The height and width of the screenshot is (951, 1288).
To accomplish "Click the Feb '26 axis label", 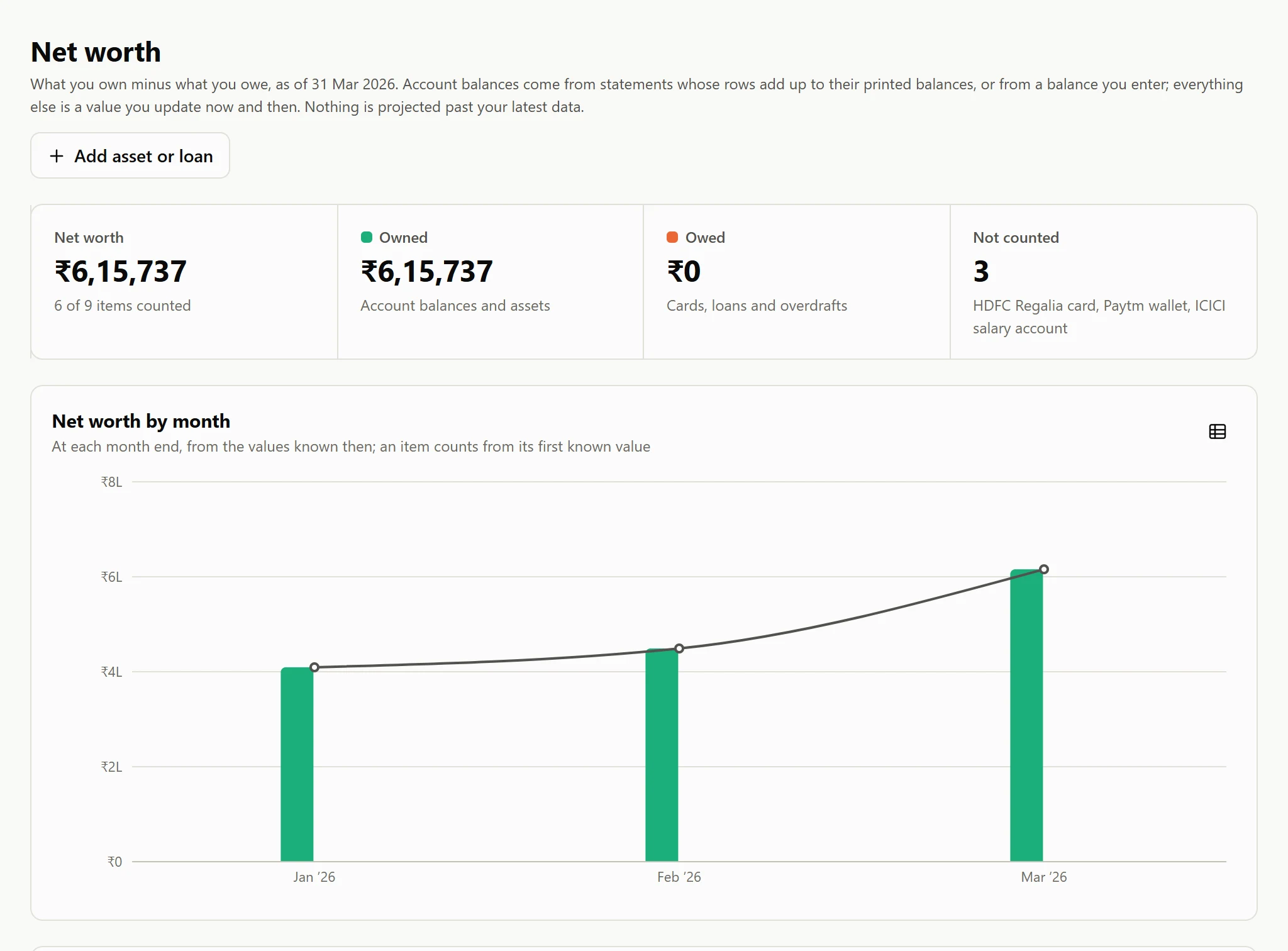I will point(679,877).
